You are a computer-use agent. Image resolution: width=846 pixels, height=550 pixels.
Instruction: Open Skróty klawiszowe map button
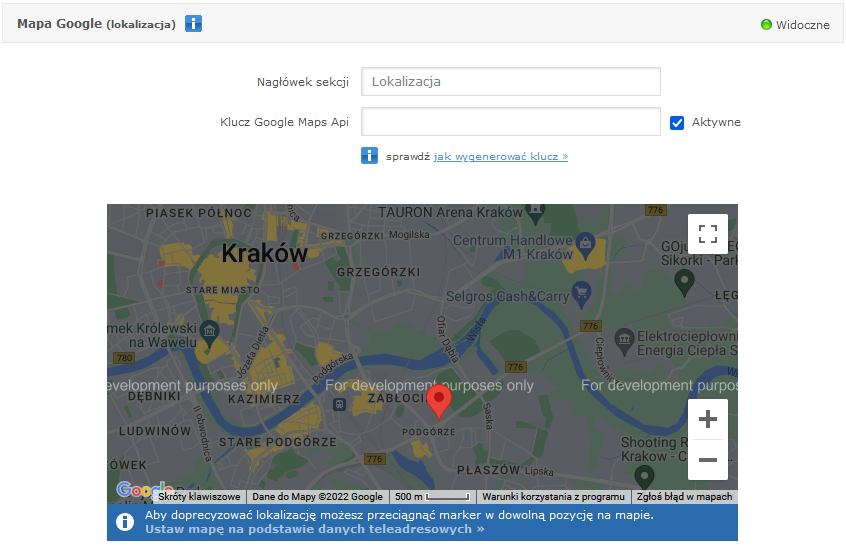[x=199, y=497]
